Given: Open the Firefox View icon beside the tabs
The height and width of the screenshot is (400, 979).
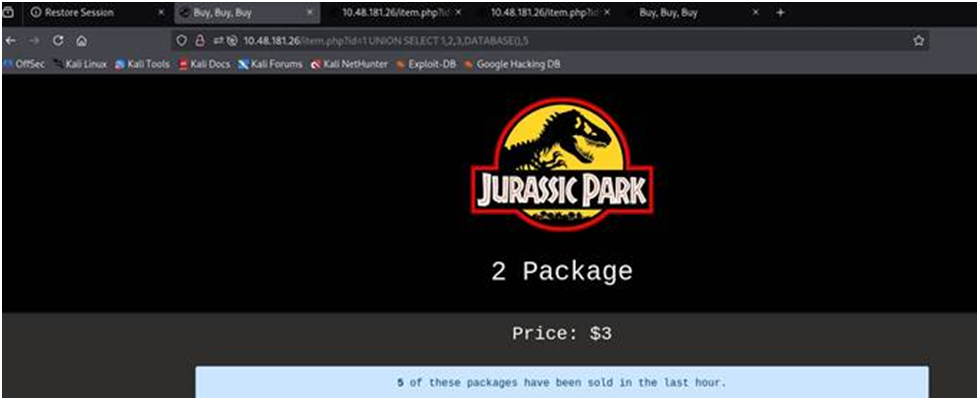Looking at the screenshot, I should point(8,12).
